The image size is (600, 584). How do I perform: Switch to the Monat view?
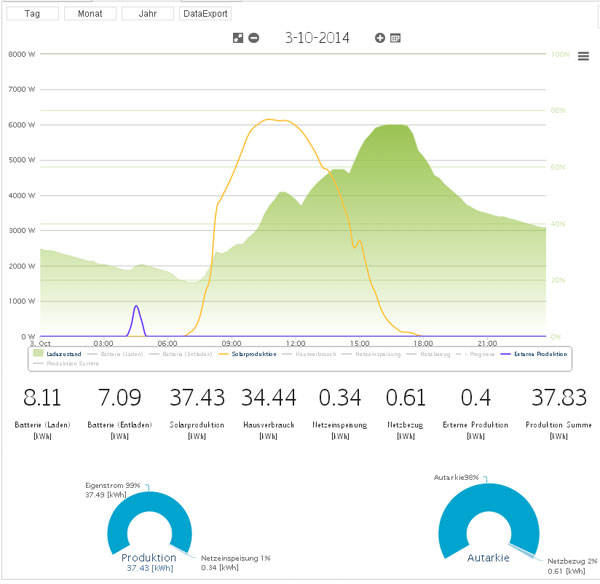pyautogui.click(x=89, y=14)
